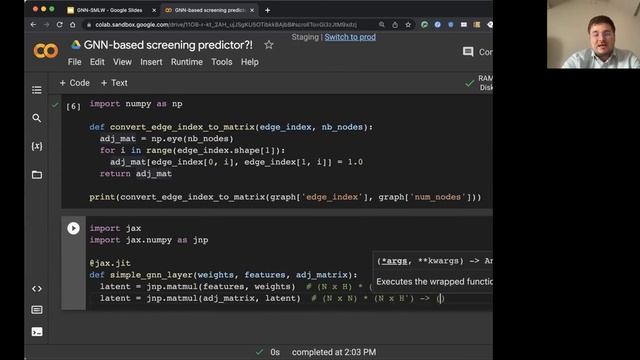Click the webcam video thumbnail
Screen dimensions: 640x360
593,34
